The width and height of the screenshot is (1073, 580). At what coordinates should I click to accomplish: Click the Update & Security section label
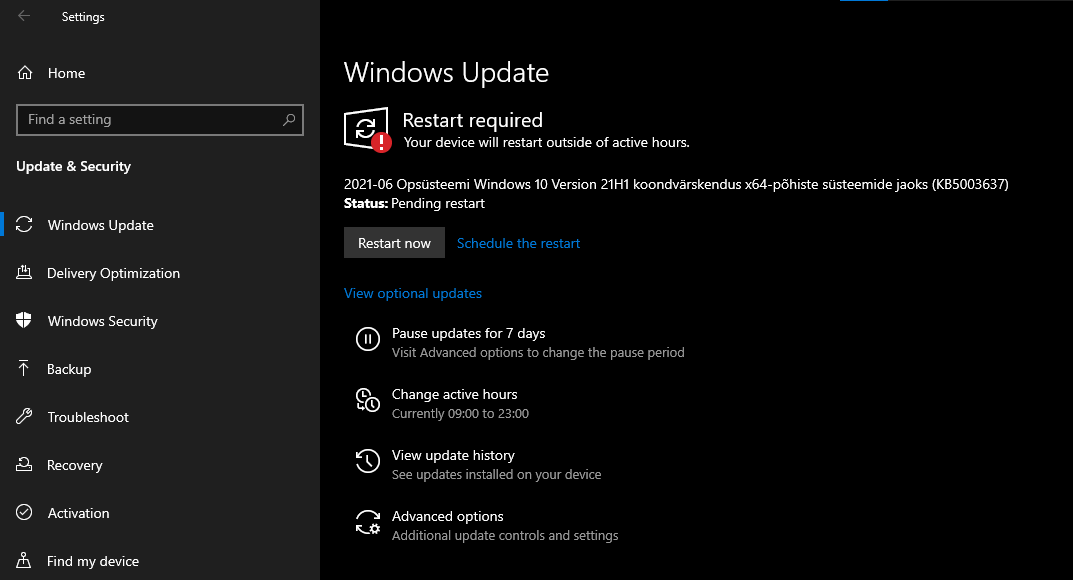73,166
